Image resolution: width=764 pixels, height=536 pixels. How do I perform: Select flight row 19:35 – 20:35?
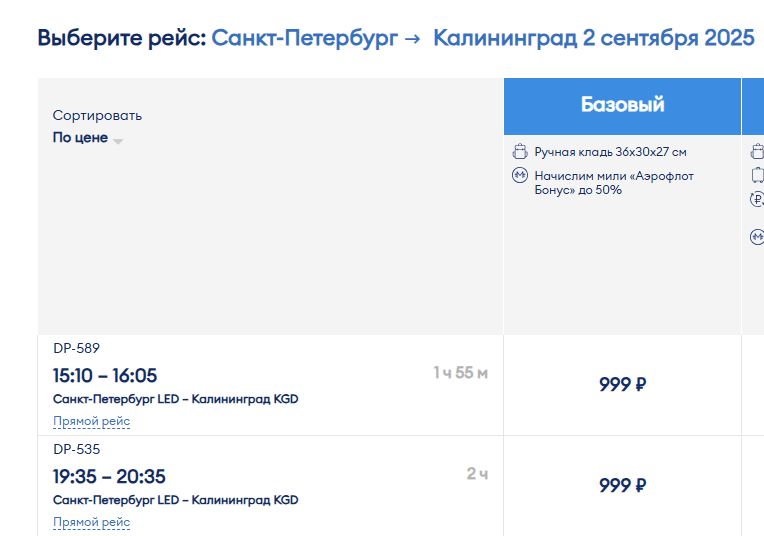pyautogui.click(x=270, y=486)
